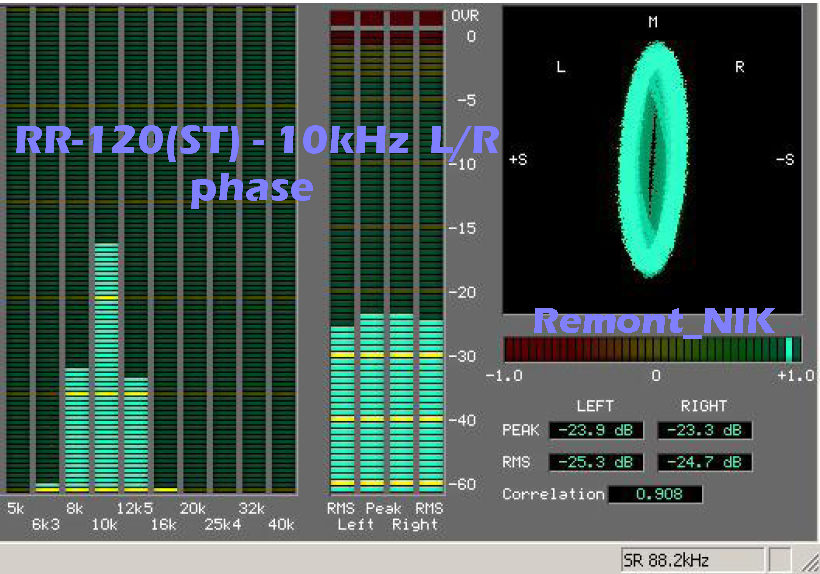Image resolution: width=820 pixels, height=574 pixels.
Task: Click the right RMS value -24.7 dB
Action: [x=704, y=462]
